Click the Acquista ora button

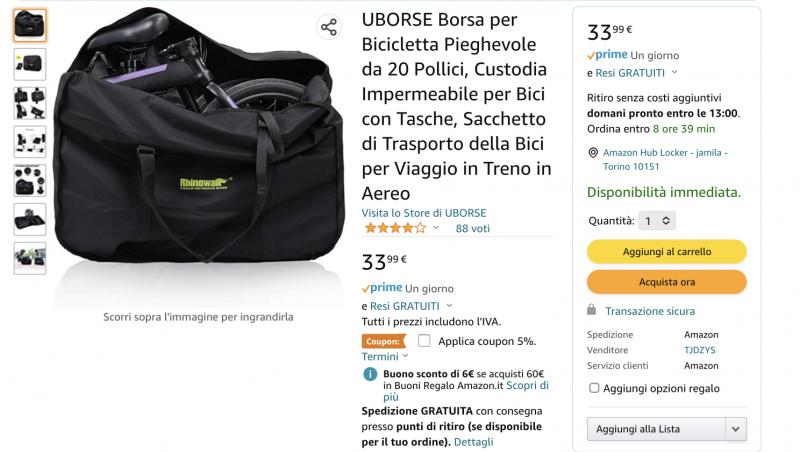click(666, 282)
